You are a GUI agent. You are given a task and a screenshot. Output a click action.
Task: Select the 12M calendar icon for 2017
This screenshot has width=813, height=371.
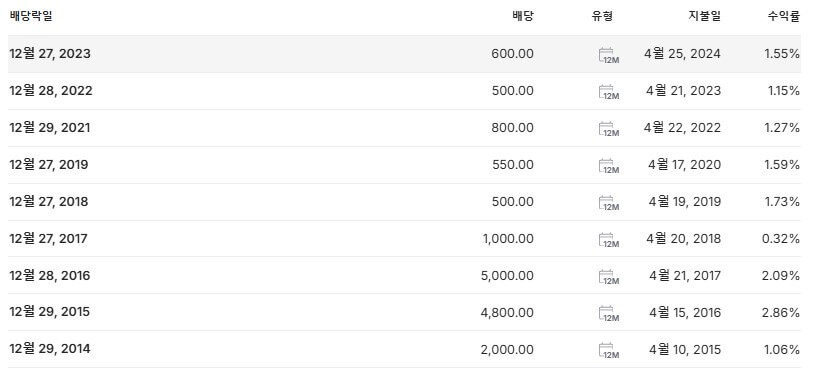[609, 240]
